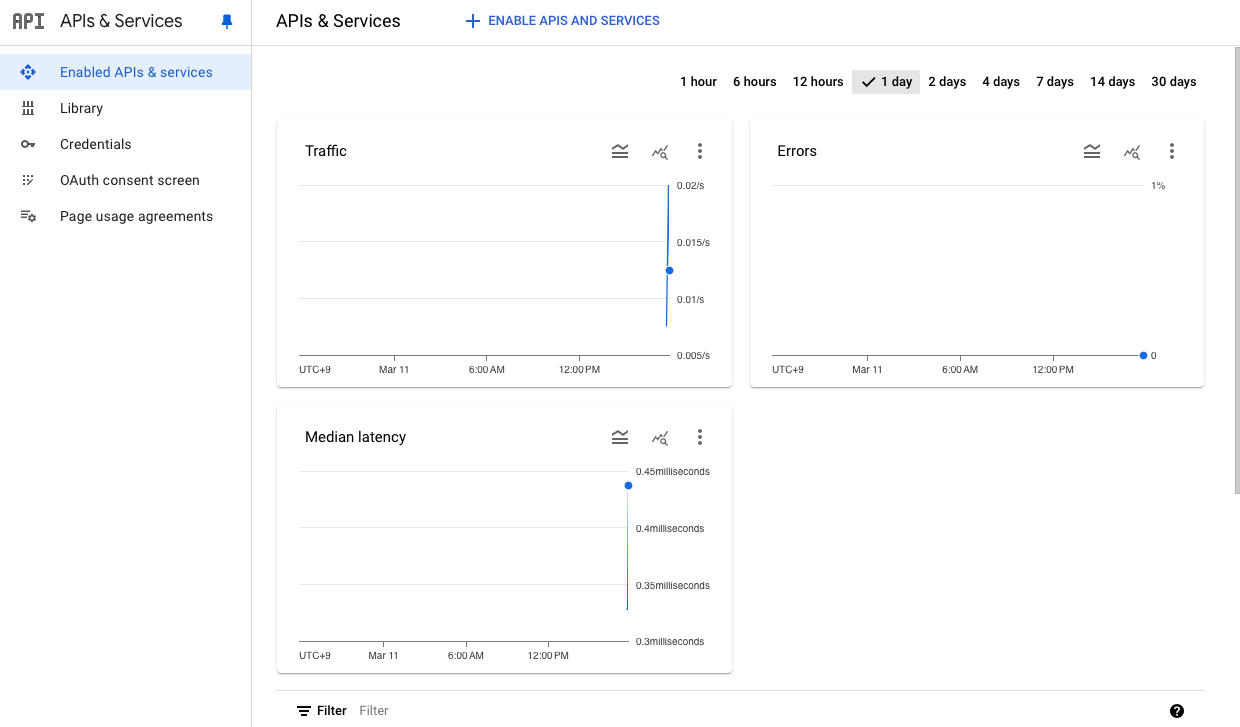Open Traffic chart more options menu
This screenshot has height=727, width=1240.
(700, 151)
